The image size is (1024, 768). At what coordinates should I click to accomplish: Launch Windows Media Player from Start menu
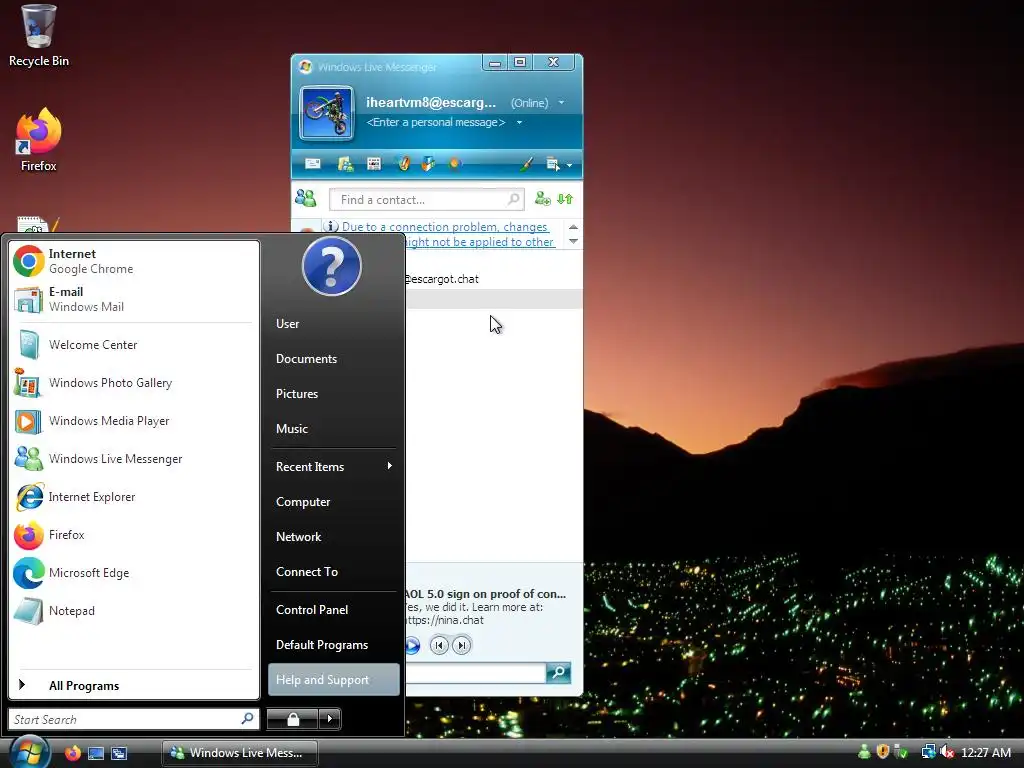133,421
